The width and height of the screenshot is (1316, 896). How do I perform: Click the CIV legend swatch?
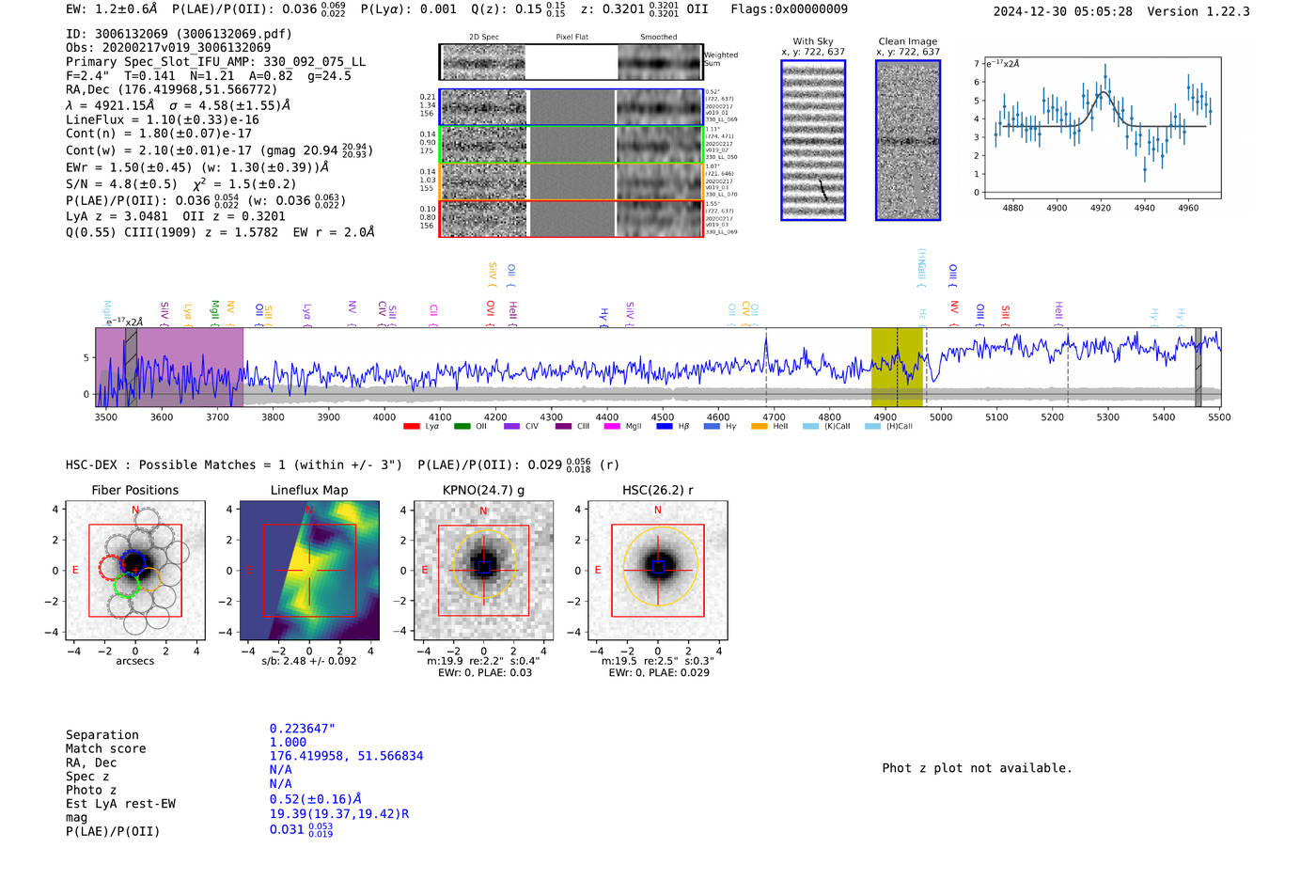[x=511, y=427]
